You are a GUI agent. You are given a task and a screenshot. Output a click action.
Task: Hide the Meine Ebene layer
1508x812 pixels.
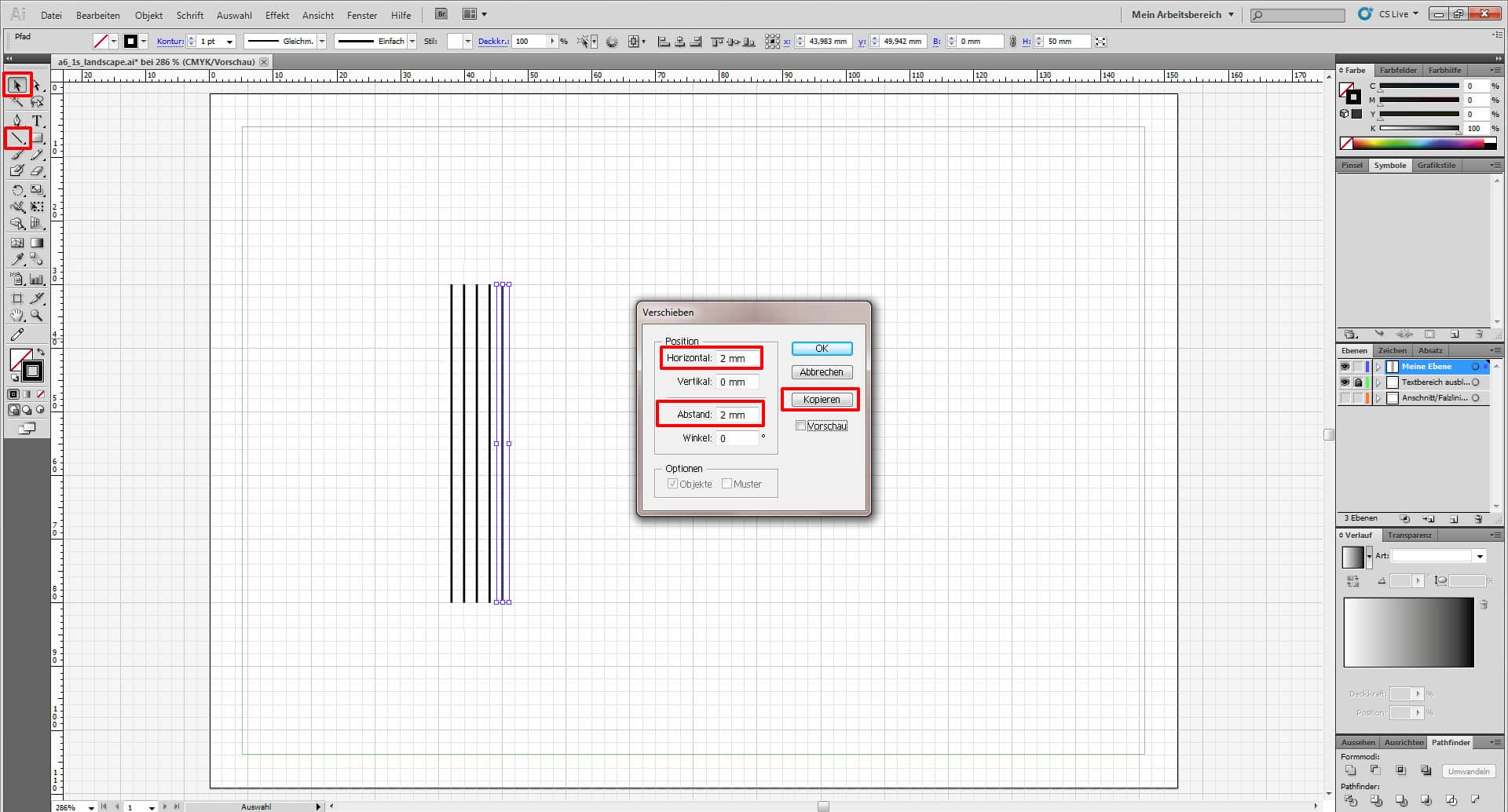pos(1345,367)
